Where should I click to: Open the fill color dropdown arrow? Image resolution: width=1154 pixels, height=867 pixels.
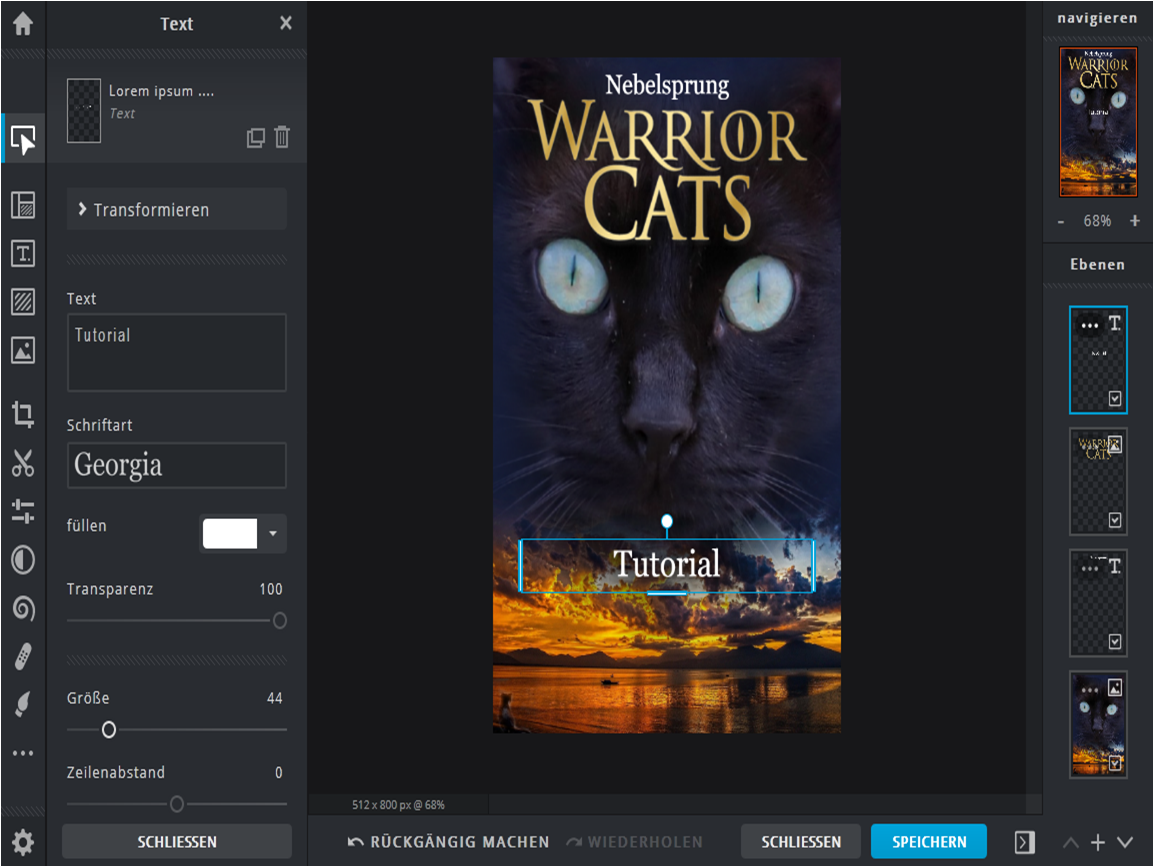coord(273,533)
